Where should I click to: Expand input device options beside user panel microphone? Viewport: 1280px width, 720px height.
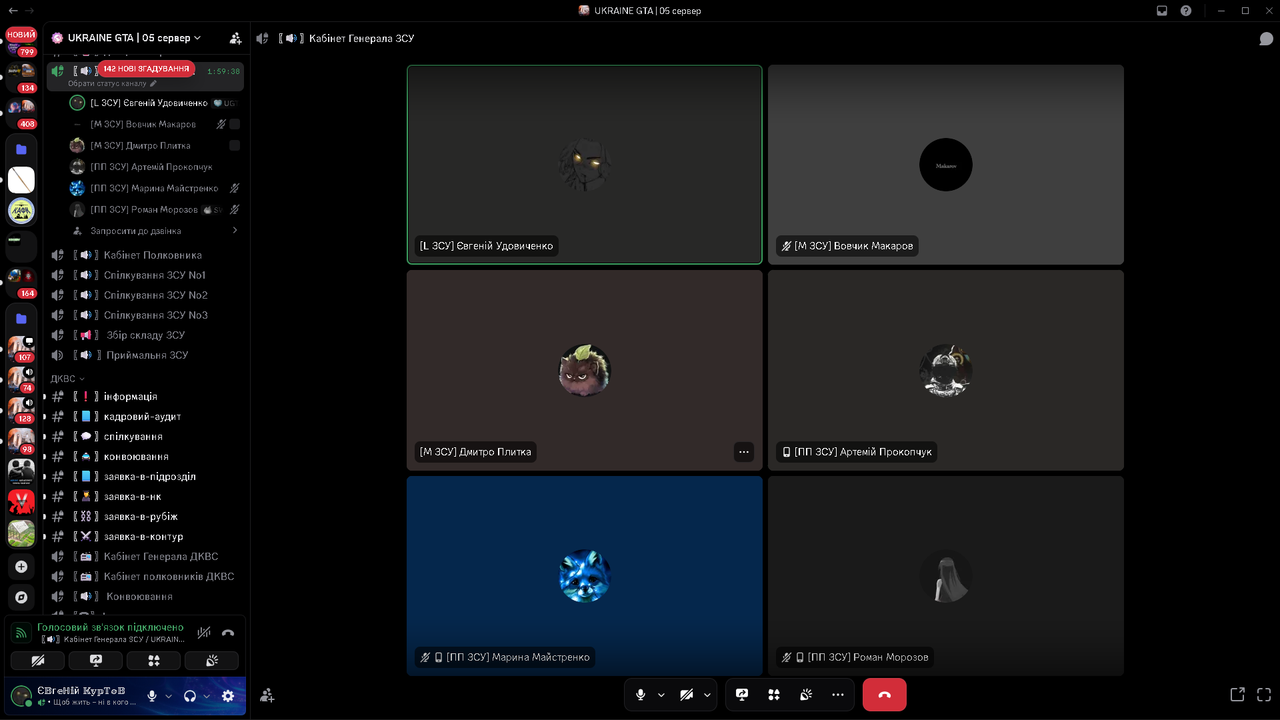(x=168, y=696)
